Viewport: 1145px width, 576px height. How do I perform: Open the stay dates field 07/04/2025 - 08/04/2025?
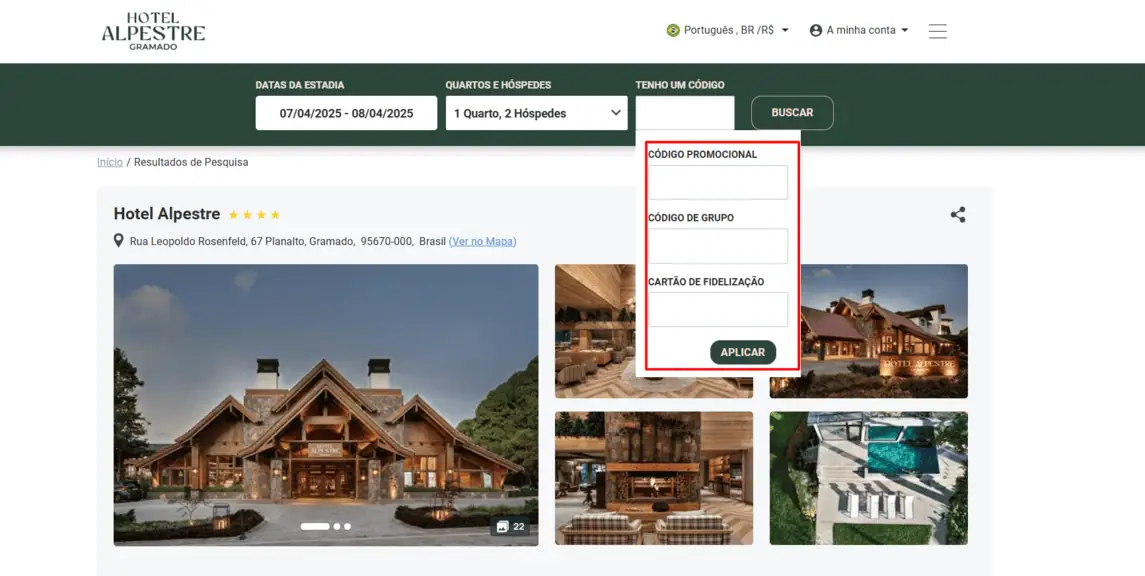coord(346,113)
